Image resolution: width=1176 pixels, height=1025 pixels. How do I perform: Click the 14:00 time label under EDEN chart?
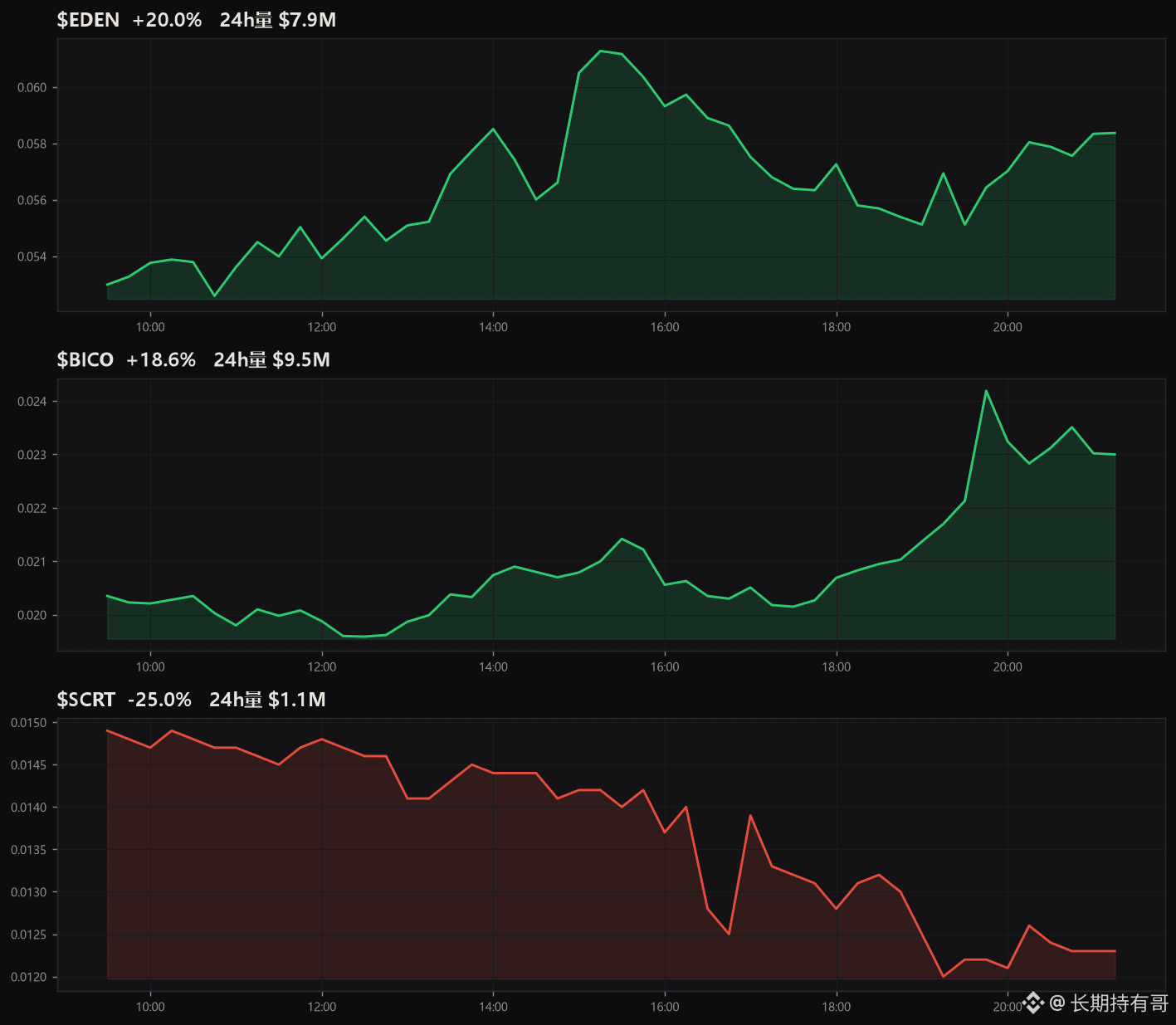point(493,327)
